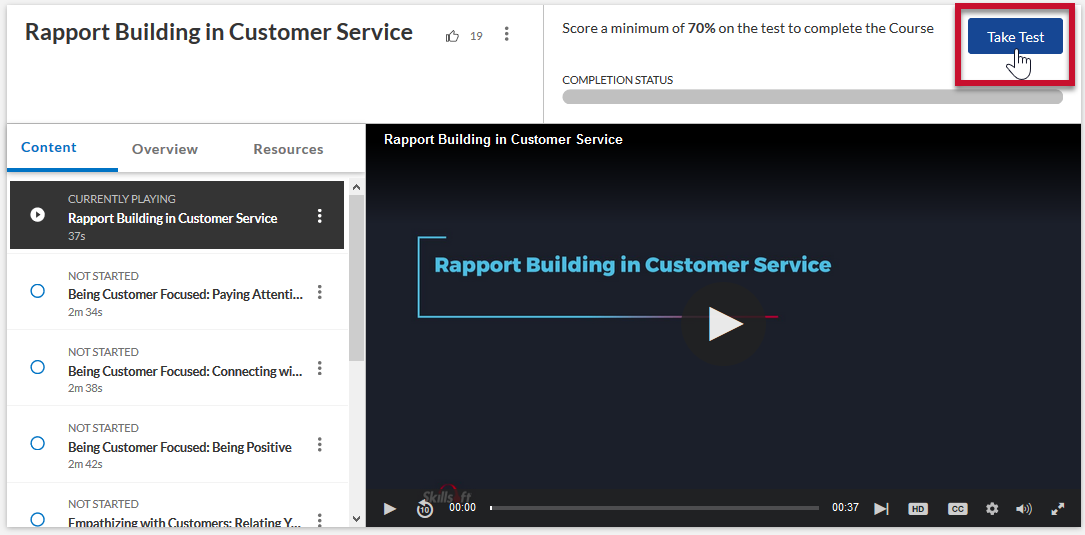The image size is (1085, 535).
Task: Click the Take Test button
Action: point(1015,37)
